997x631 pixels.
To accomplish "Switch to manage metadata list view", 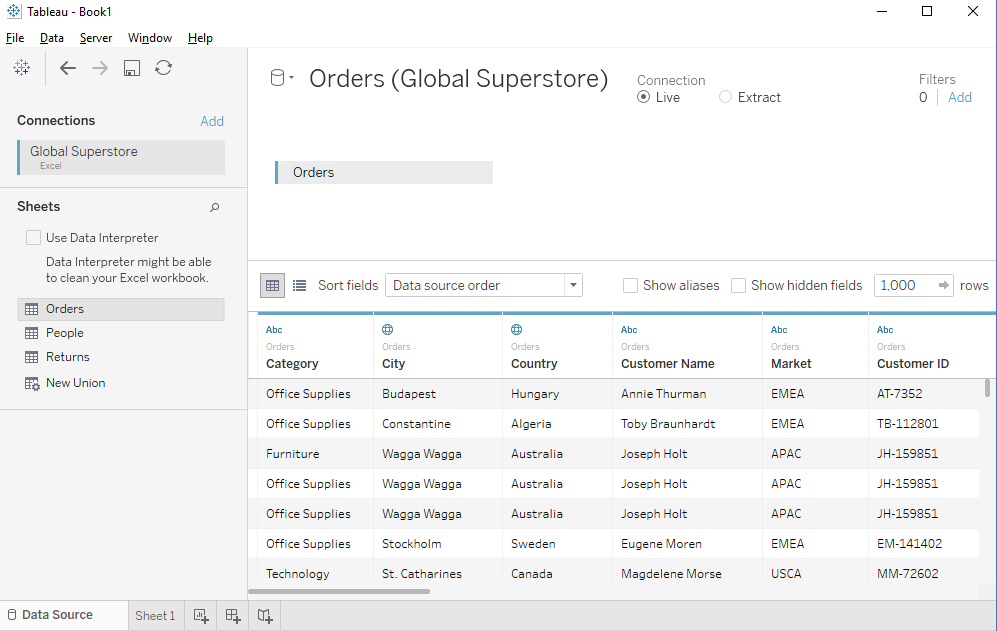I will [x=299, y=286].
